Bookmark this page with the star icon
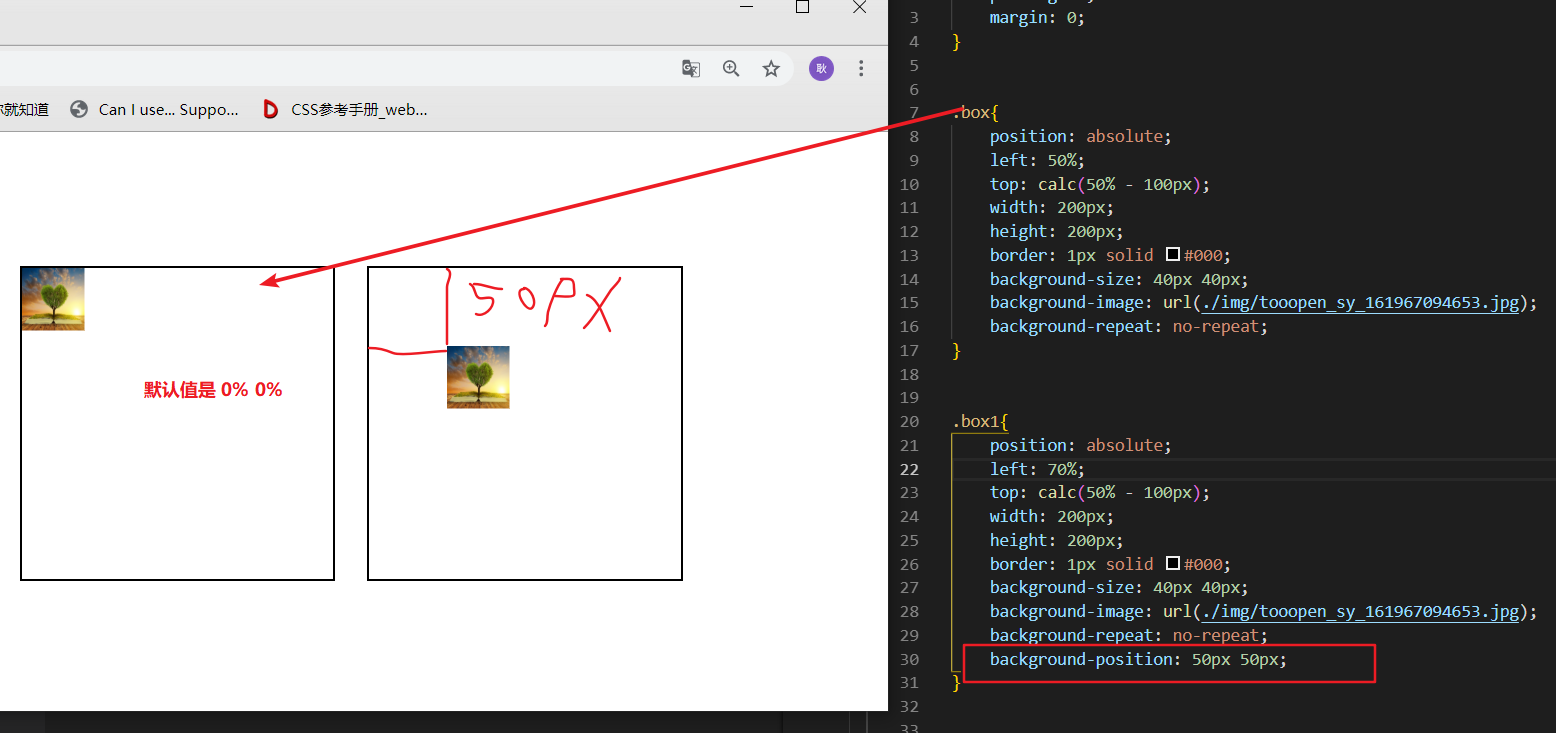This screenshot has height=733, width=1556. point(771,68)
